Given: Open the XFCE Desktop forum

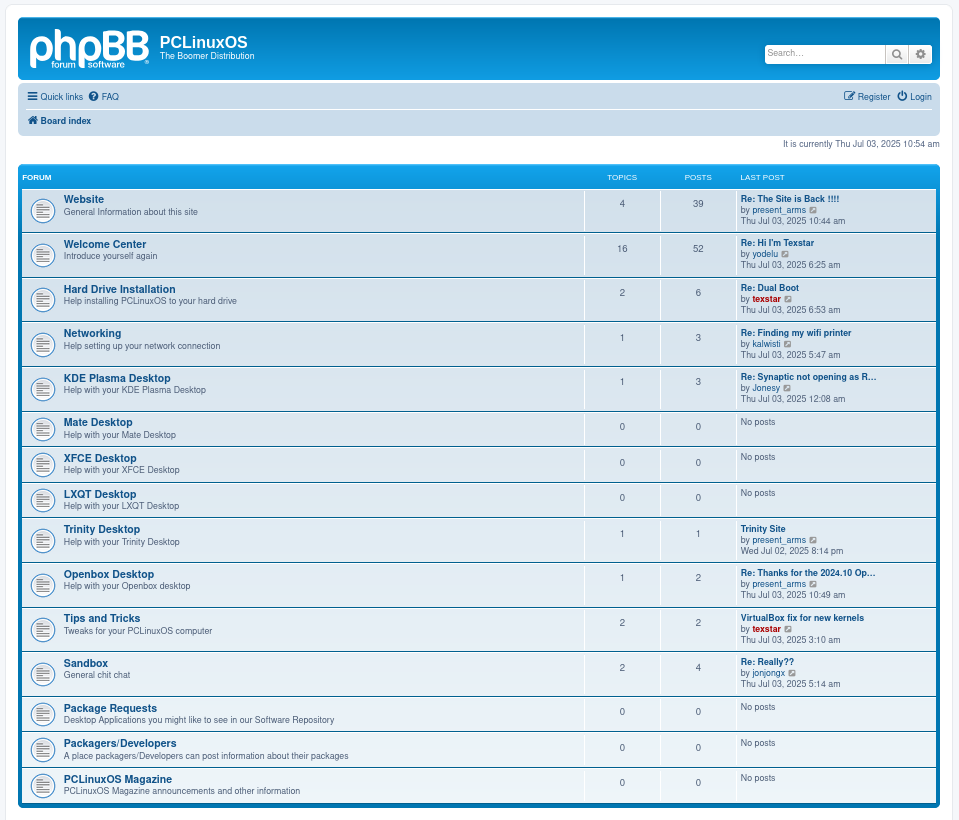Looking at the screenshot, I should (x=100, y=459).
